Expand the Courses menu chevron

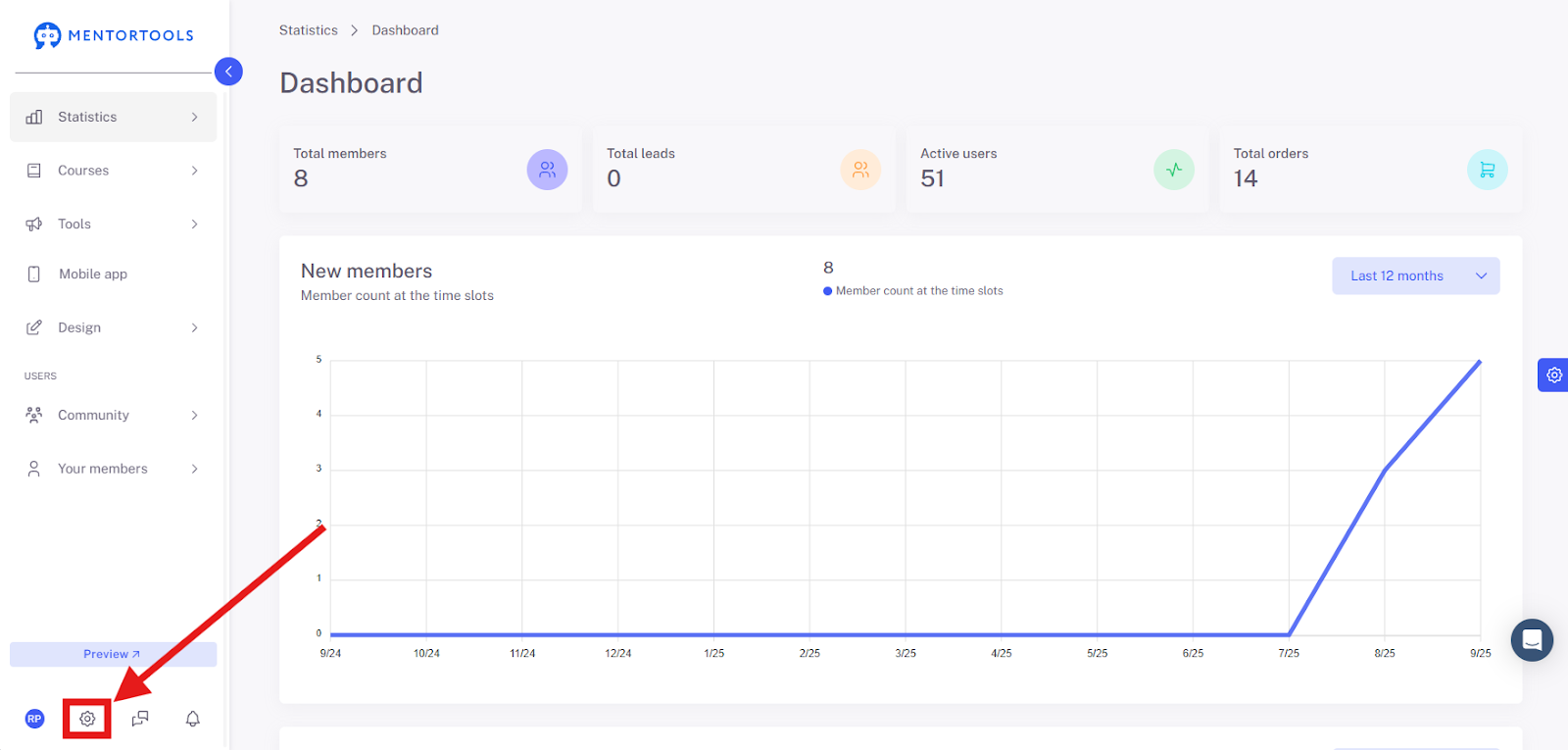[194, 171]
